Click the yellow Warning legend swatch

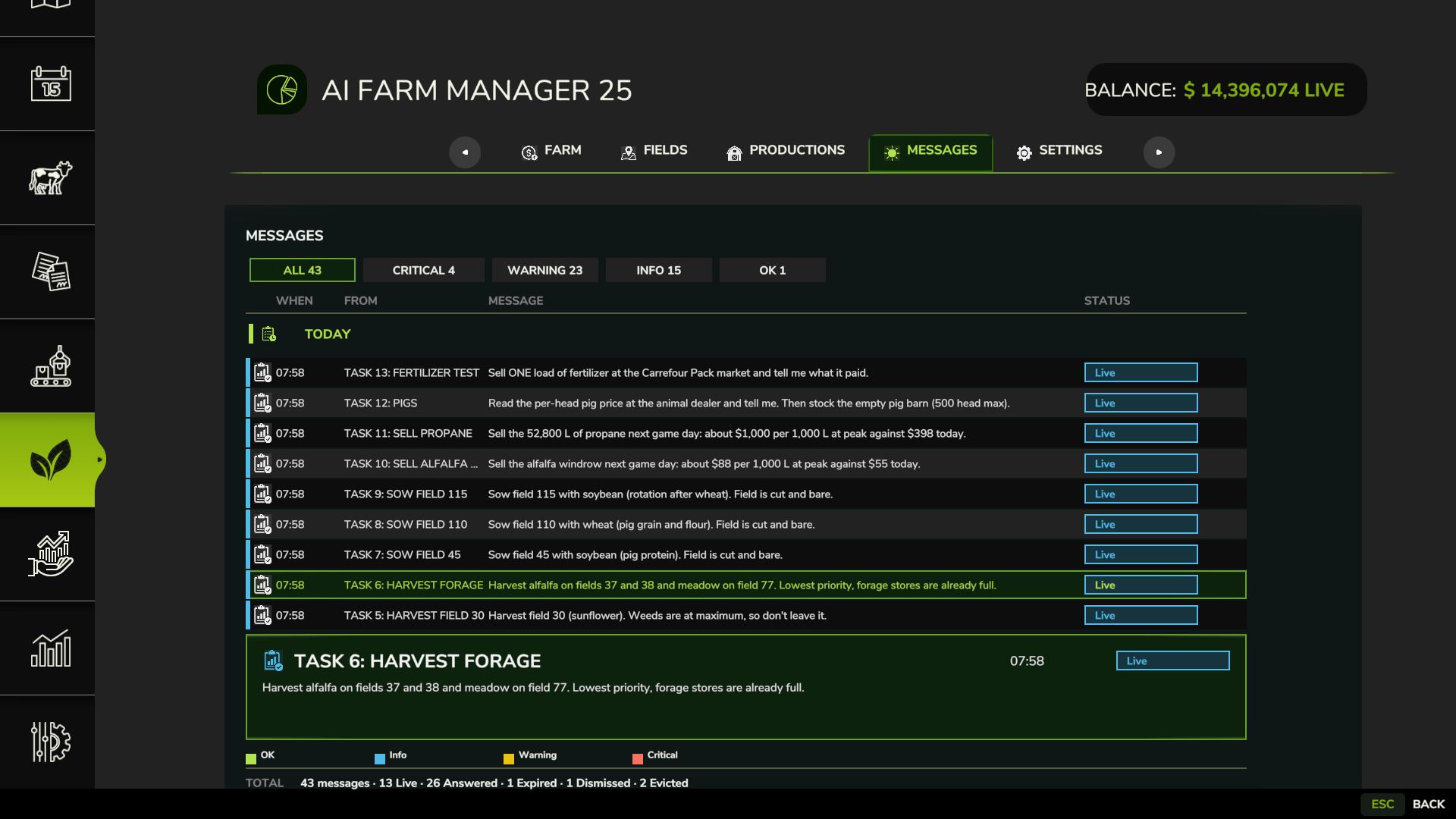(509, 758)
